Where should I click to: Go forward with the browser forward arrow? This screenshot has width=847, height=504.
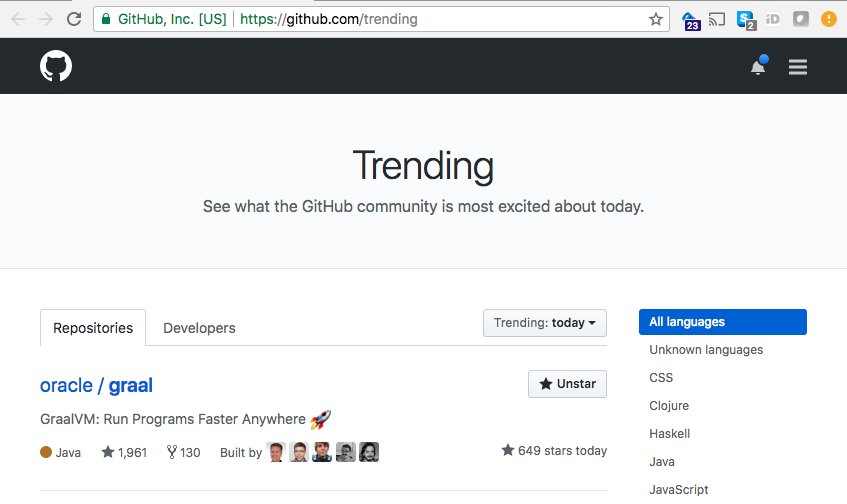pos(46,19)
